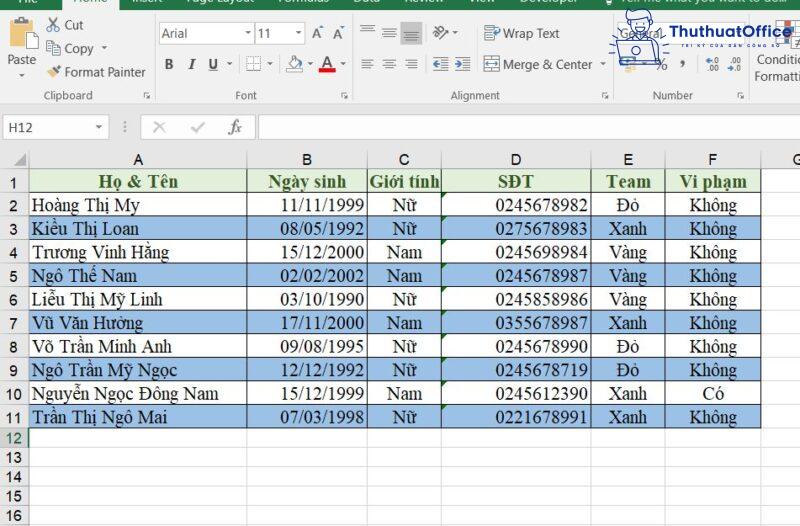Select row 5 header
The image size is (800, 526).
(x=14, y=276)
